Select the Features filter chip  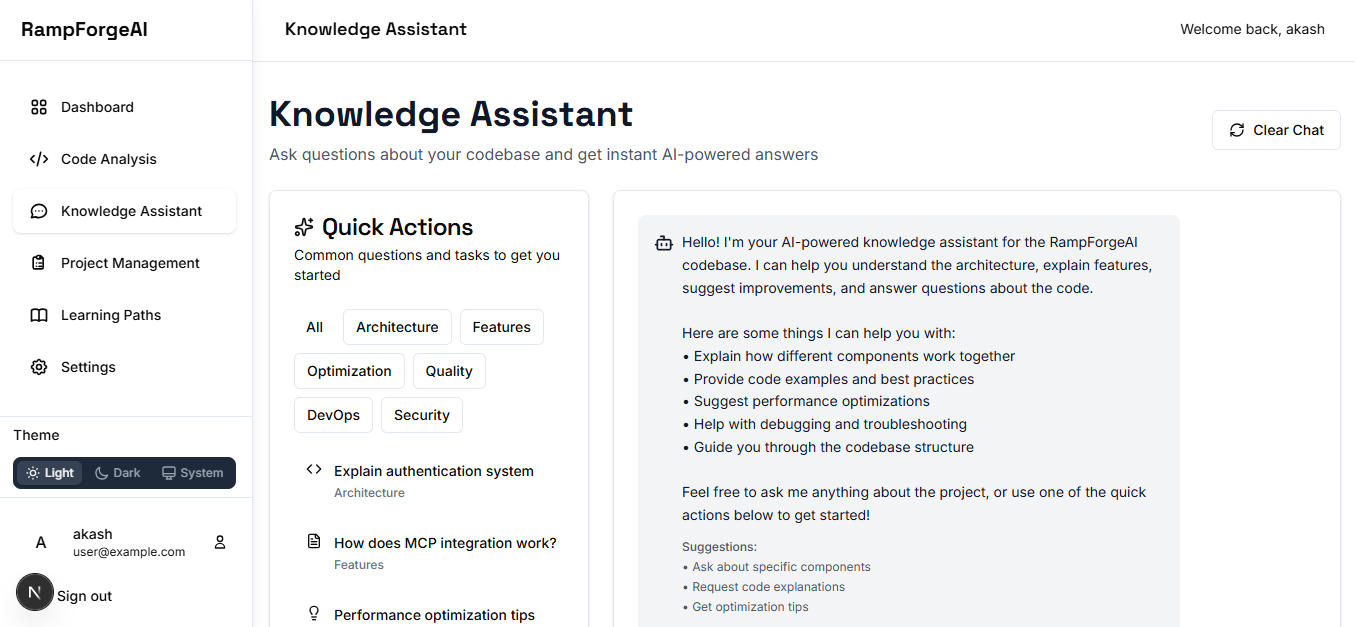(x=501, y=327)
